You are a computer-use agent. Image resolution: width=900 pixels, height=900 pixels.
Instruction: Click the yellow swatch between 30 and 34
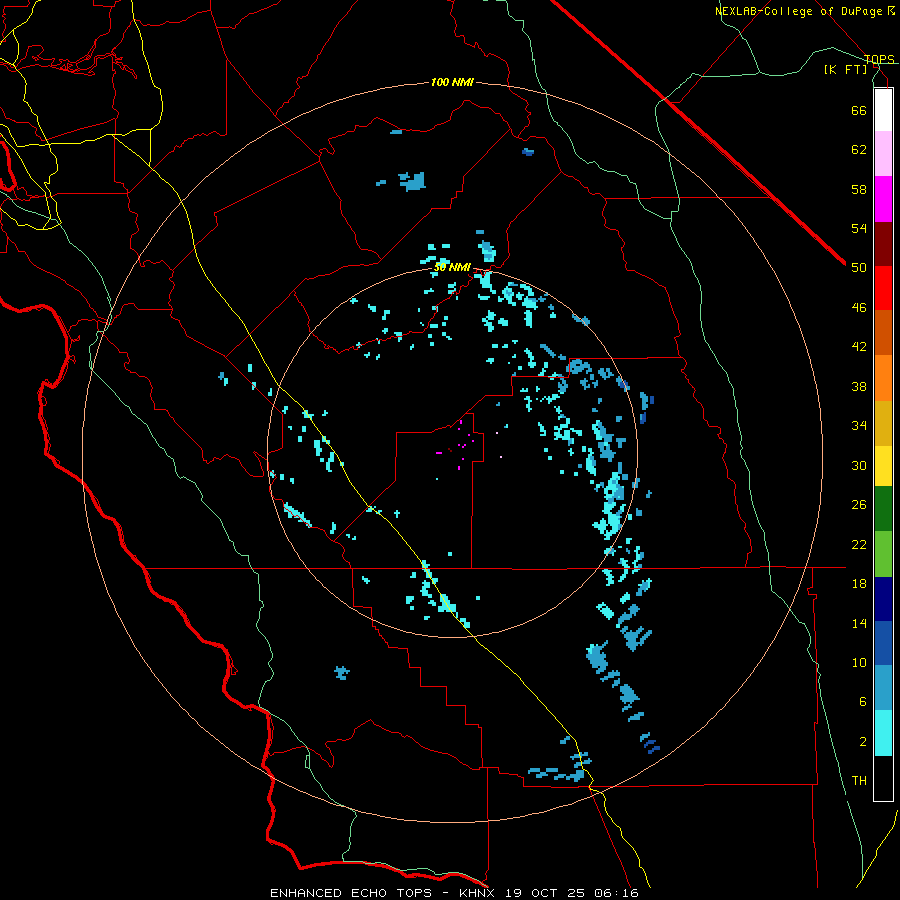click(883, 466)
